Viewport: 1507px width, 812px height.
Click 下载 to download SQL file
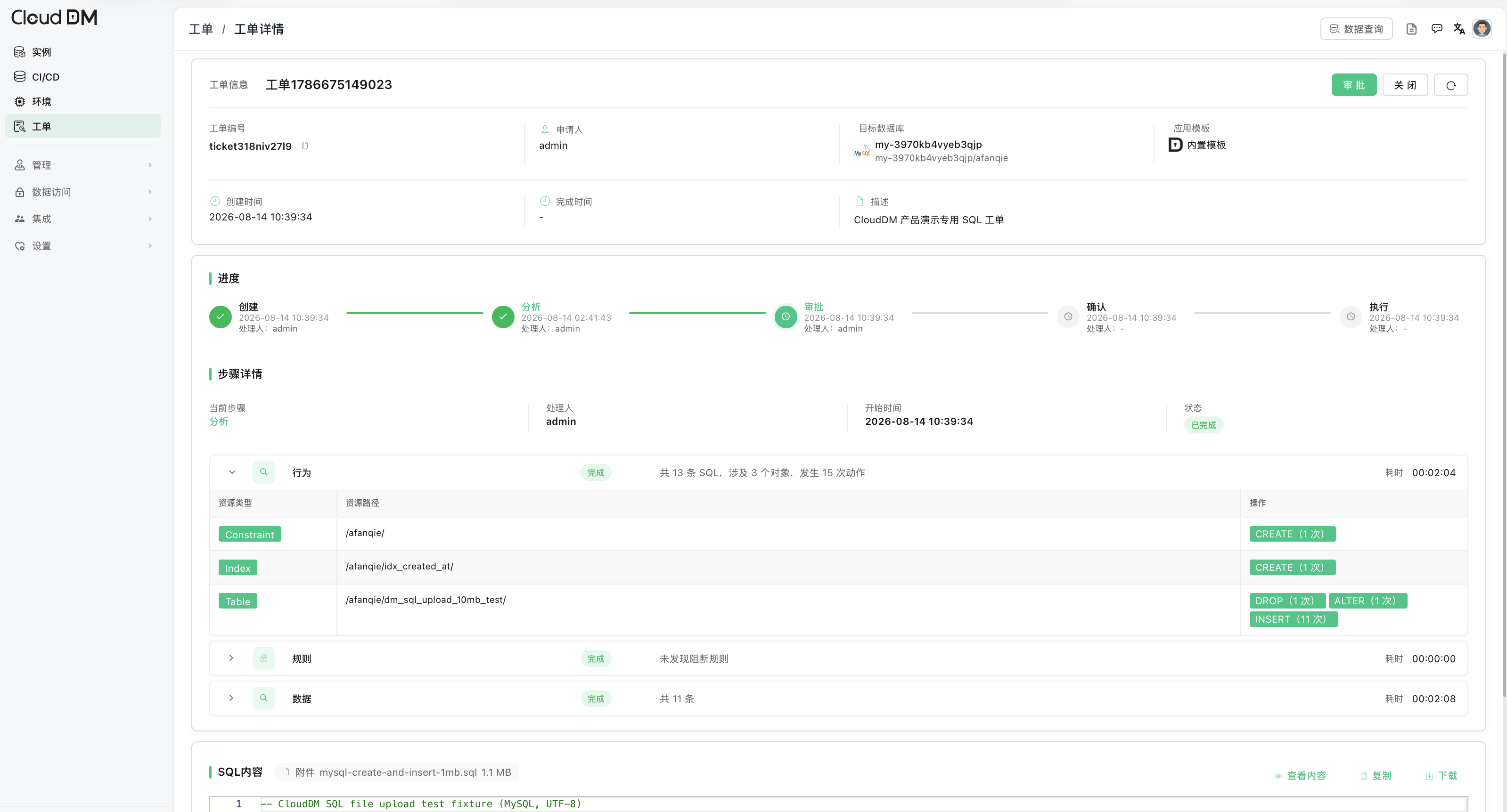(x=1441, y=776)
